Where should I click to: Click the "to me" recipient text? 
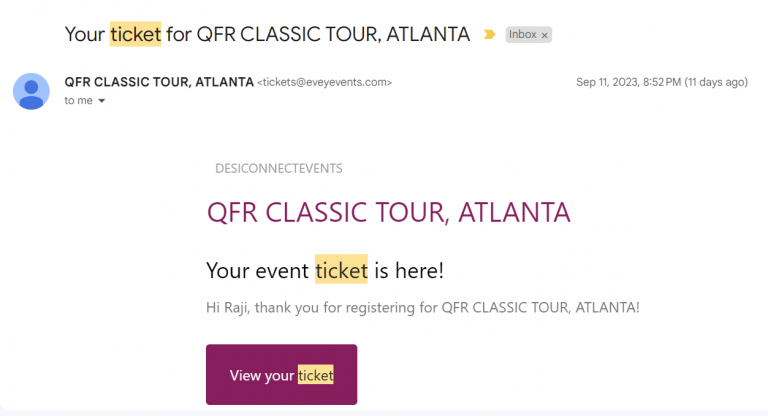tap(77, 101)
